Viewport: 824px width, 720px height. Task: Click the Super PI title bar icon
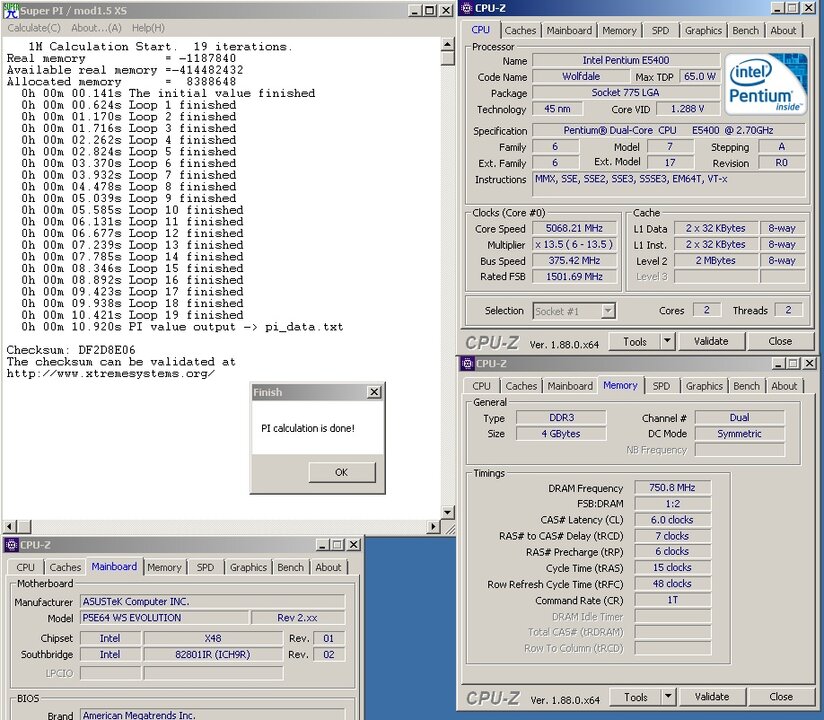point(11,10)
